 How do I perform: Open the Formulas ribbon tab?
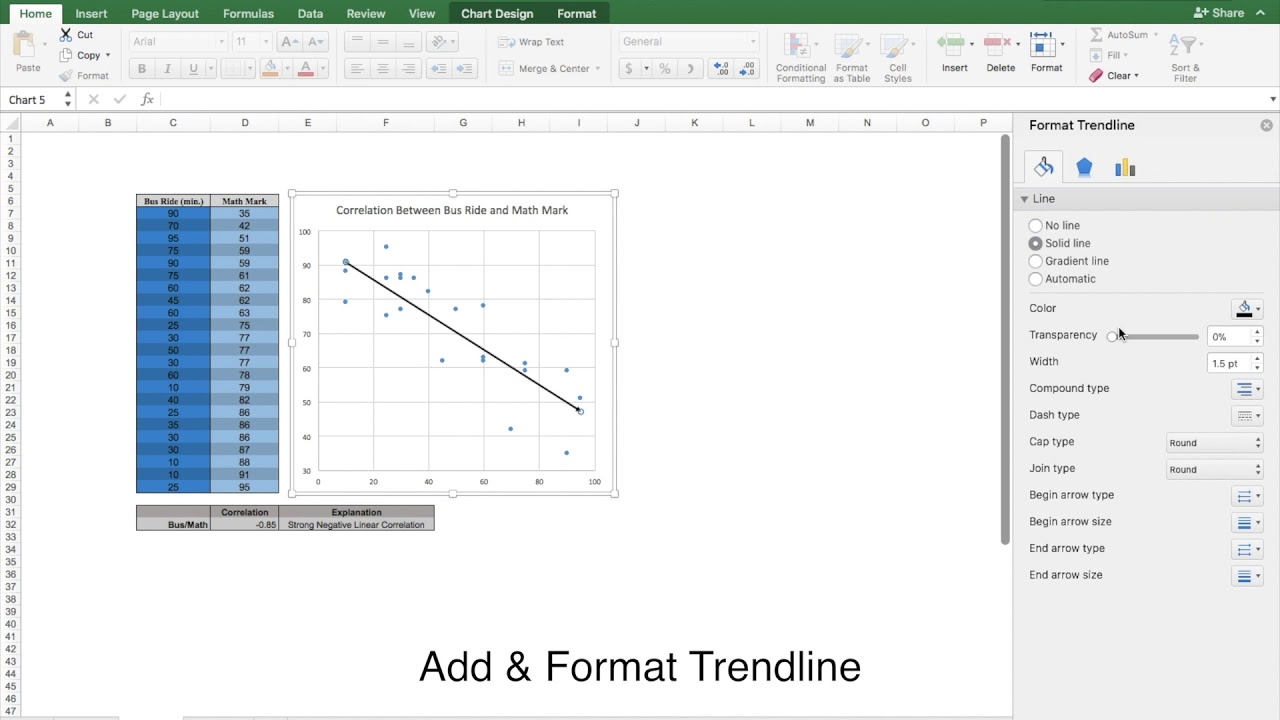248,14
